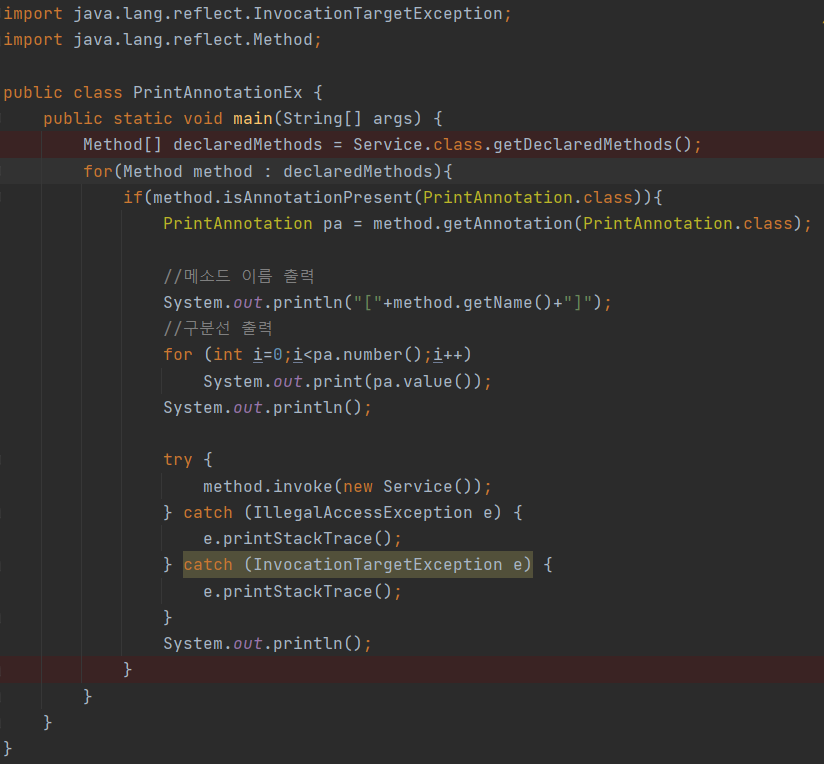Click the getDeclaredMethods() call

592,145
